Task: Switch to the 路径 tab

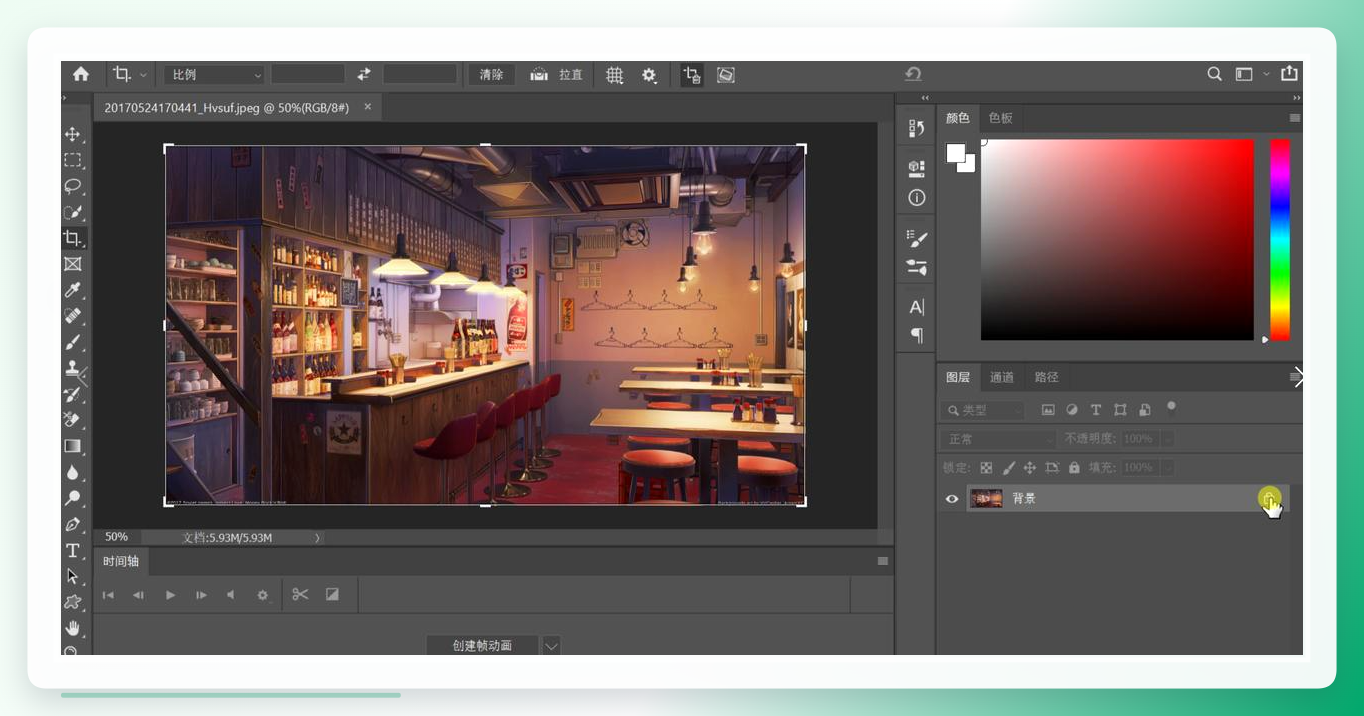Action: (x=1047, y=377)
